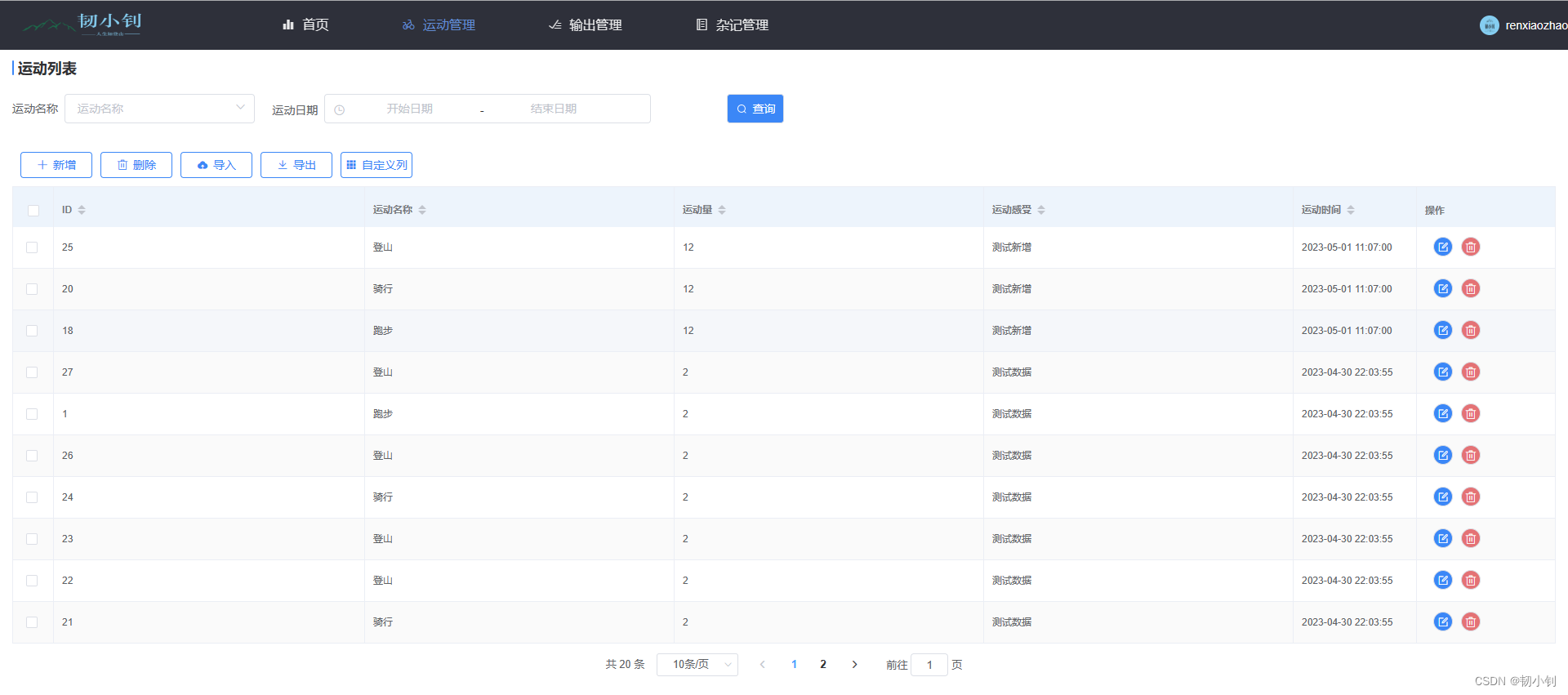Sort table by 运动名称 column arrows
The image size is (1568, 695).
pyautogui.click(x=422, y=210)
